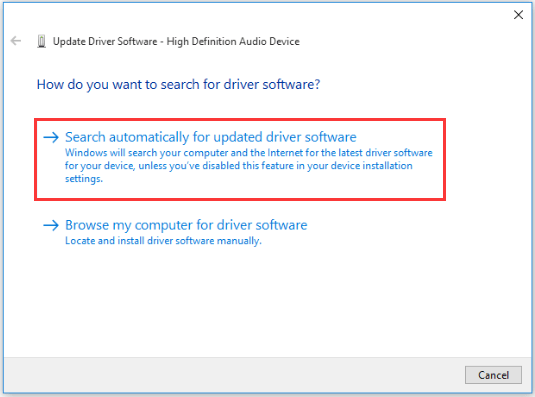Click the back arrow in dialog header
The width and height of the screenshot is (535, 397).
pos(16,41)
